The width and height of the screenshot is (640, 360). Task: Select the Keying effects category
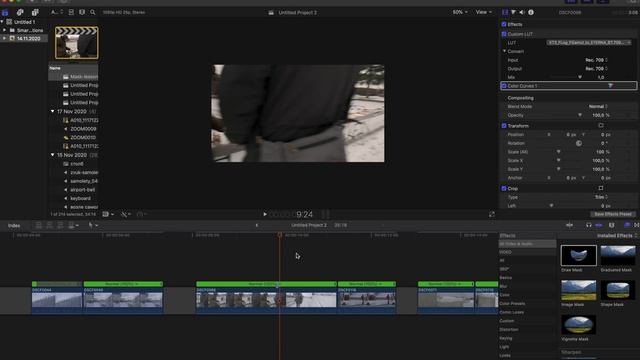506,338
